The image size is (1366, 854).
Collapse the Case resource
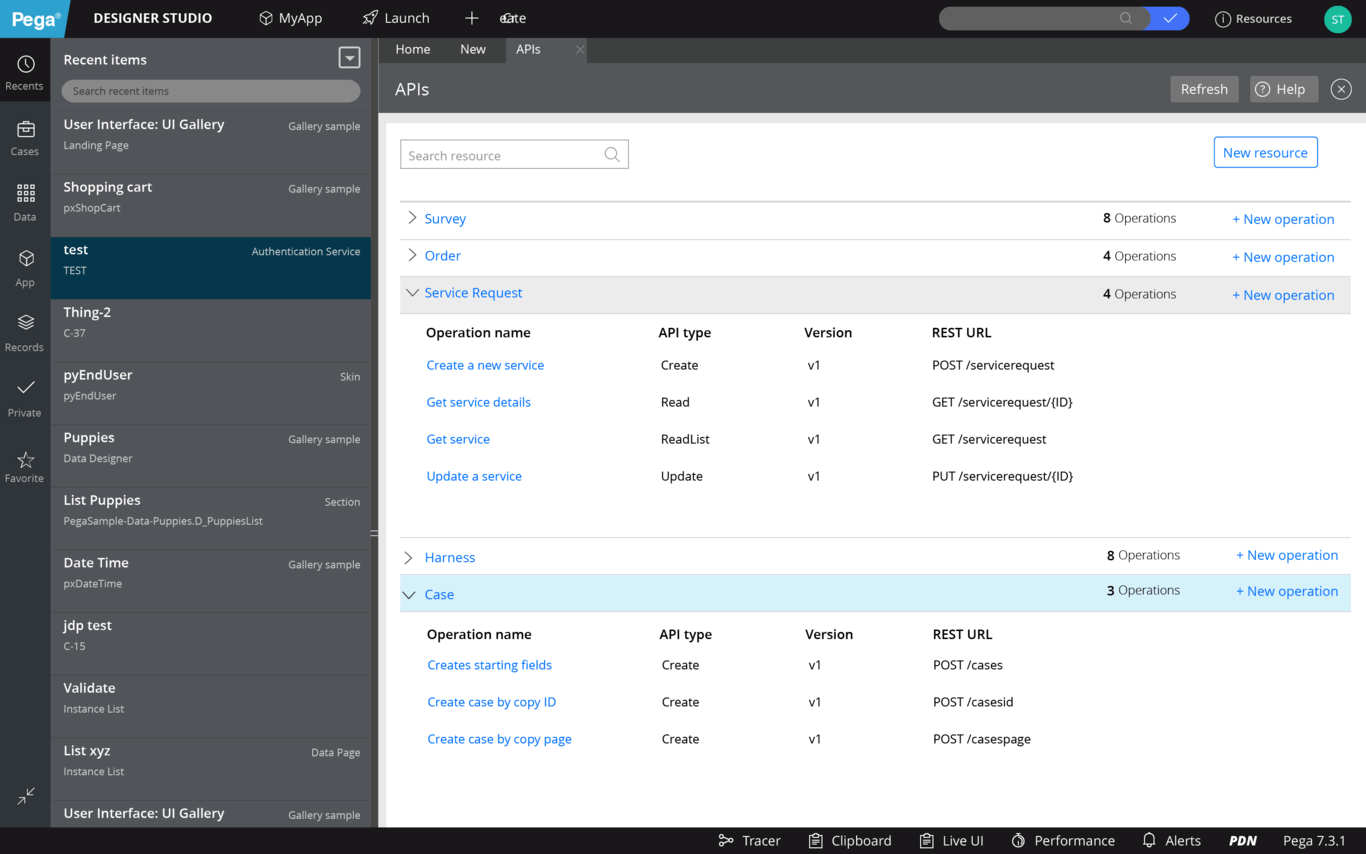pyautogui.click(x=408, y=594)
